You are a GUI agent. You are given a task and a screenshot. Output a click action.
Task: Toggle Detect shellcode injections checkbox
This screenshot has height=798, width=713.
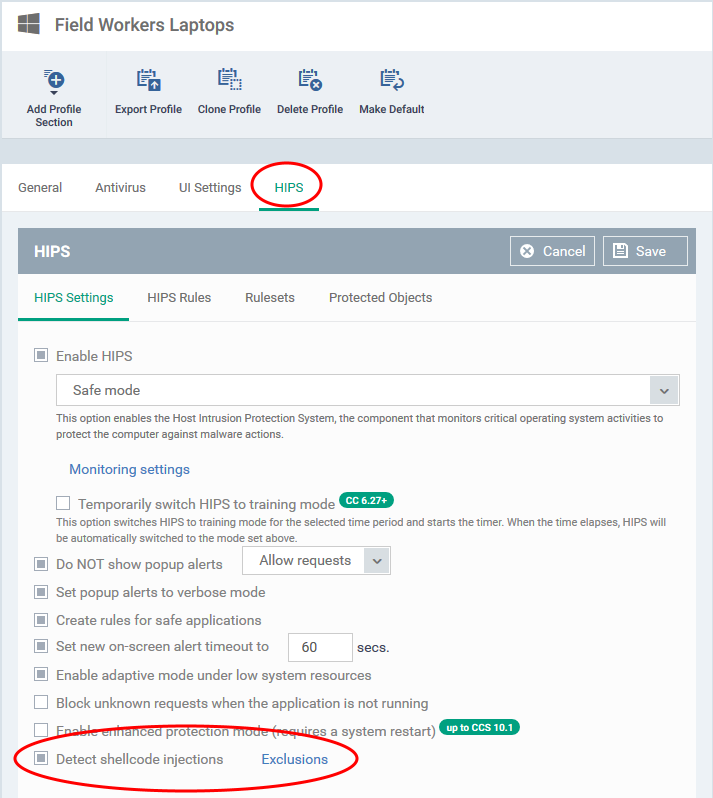point(42,759)
